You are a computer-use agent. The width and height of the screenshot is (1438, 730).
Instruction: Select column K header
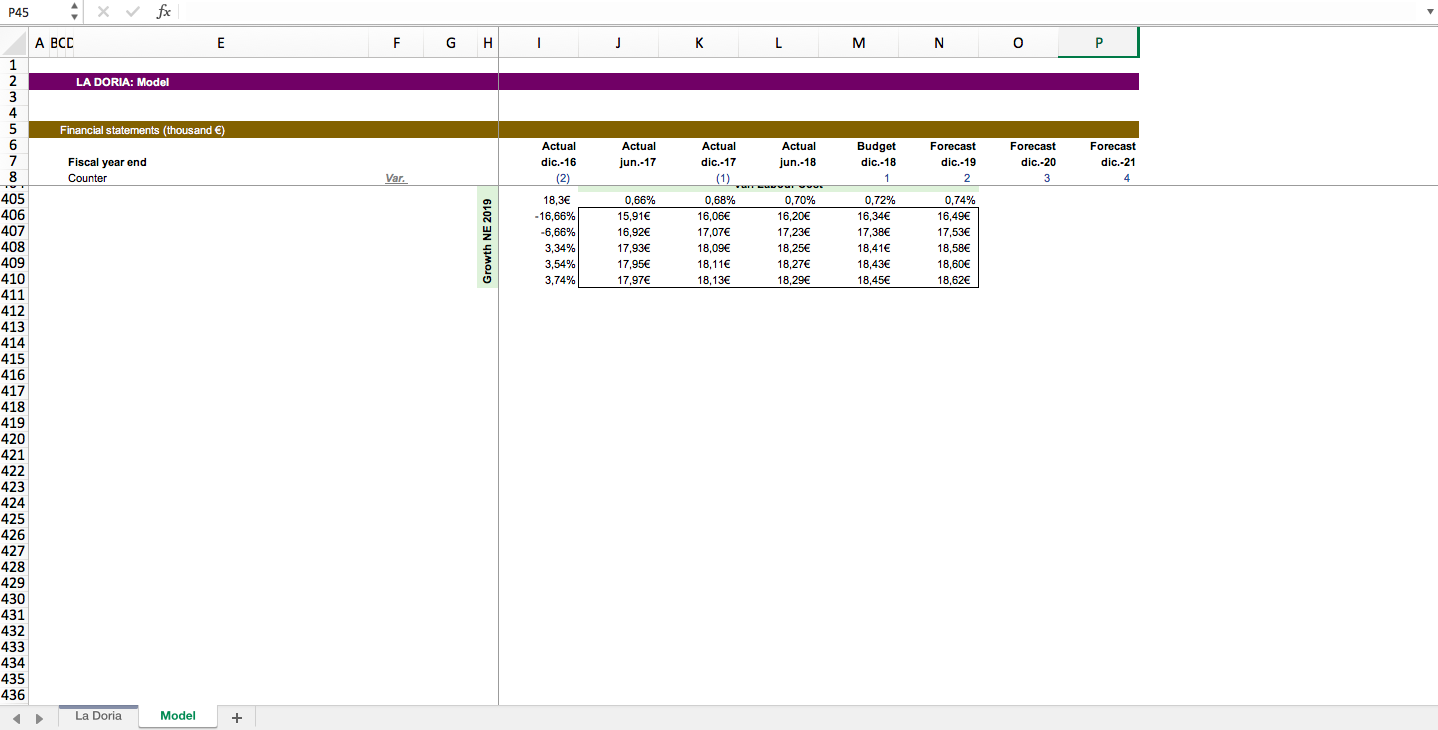(x=698, y=43)
